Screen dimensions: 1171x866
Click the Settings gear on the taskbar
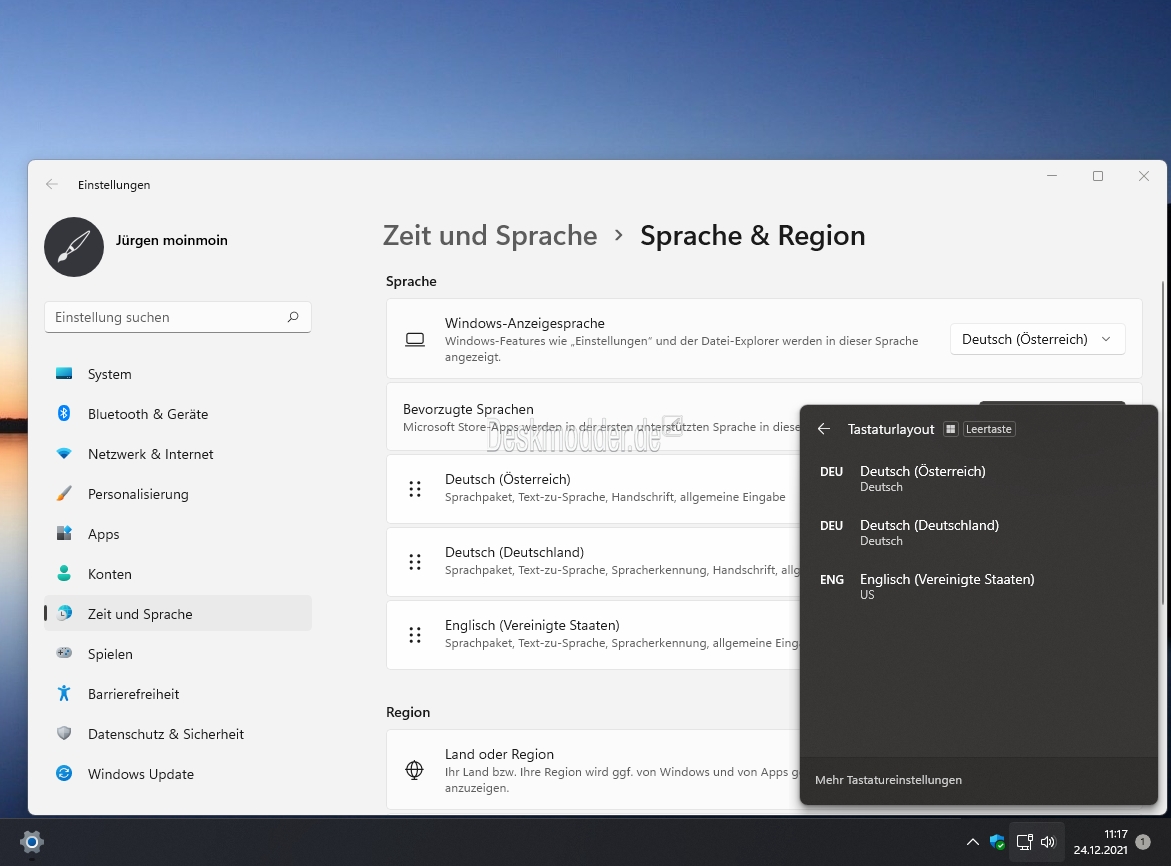pos(31,842)
